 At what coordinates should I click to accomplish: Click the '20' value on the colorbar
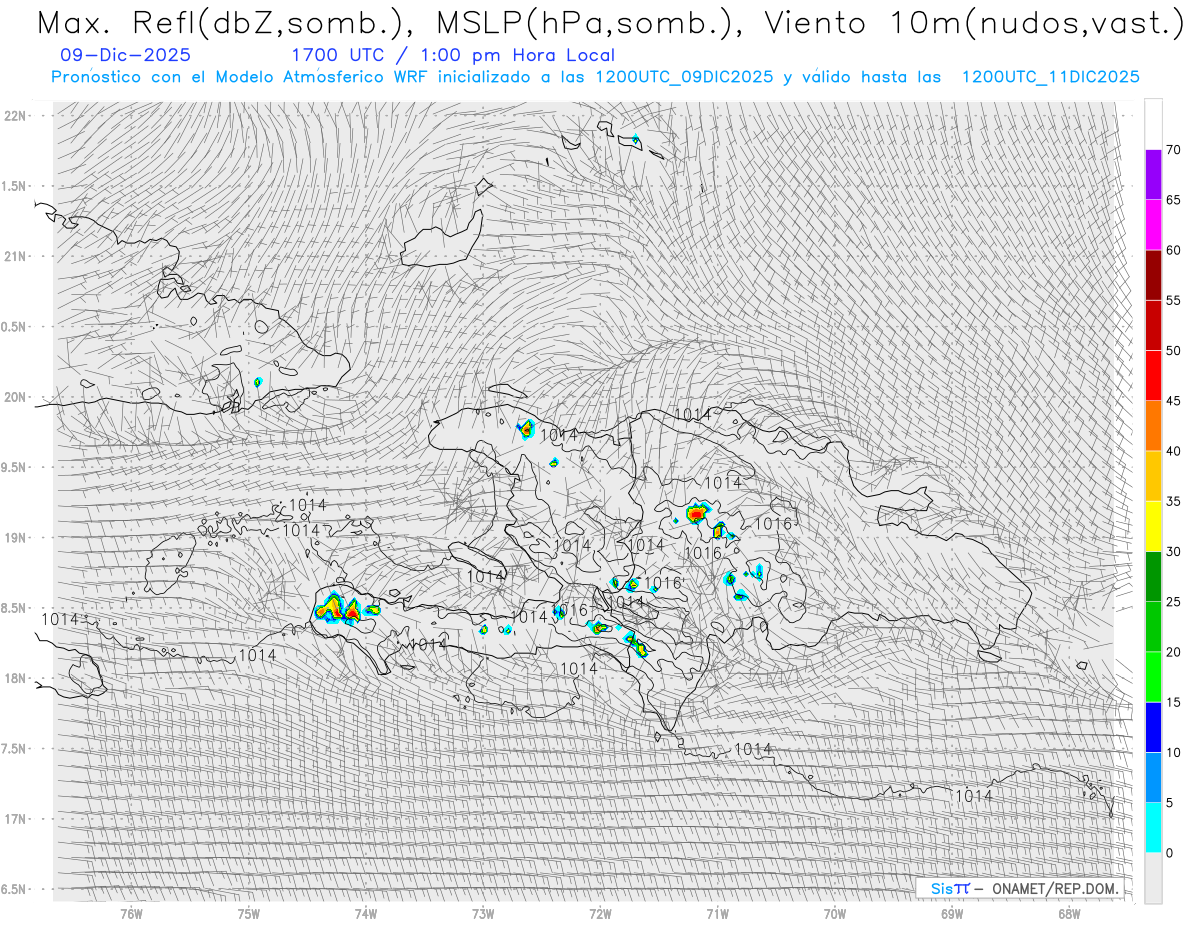[1174, 652]
